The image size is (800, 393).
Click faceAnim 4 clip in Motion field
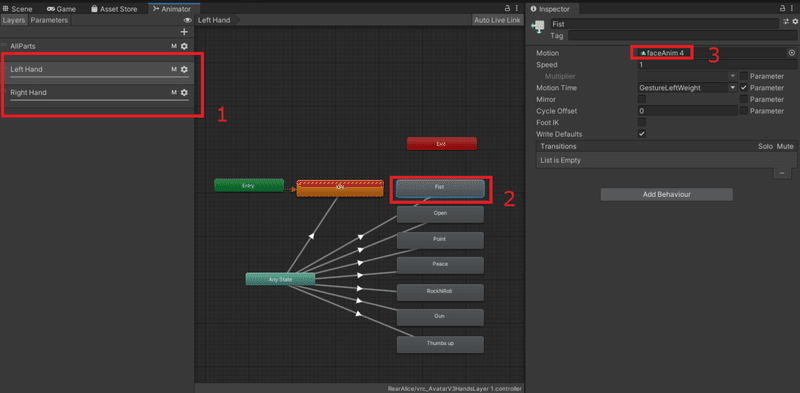[662, 53]
